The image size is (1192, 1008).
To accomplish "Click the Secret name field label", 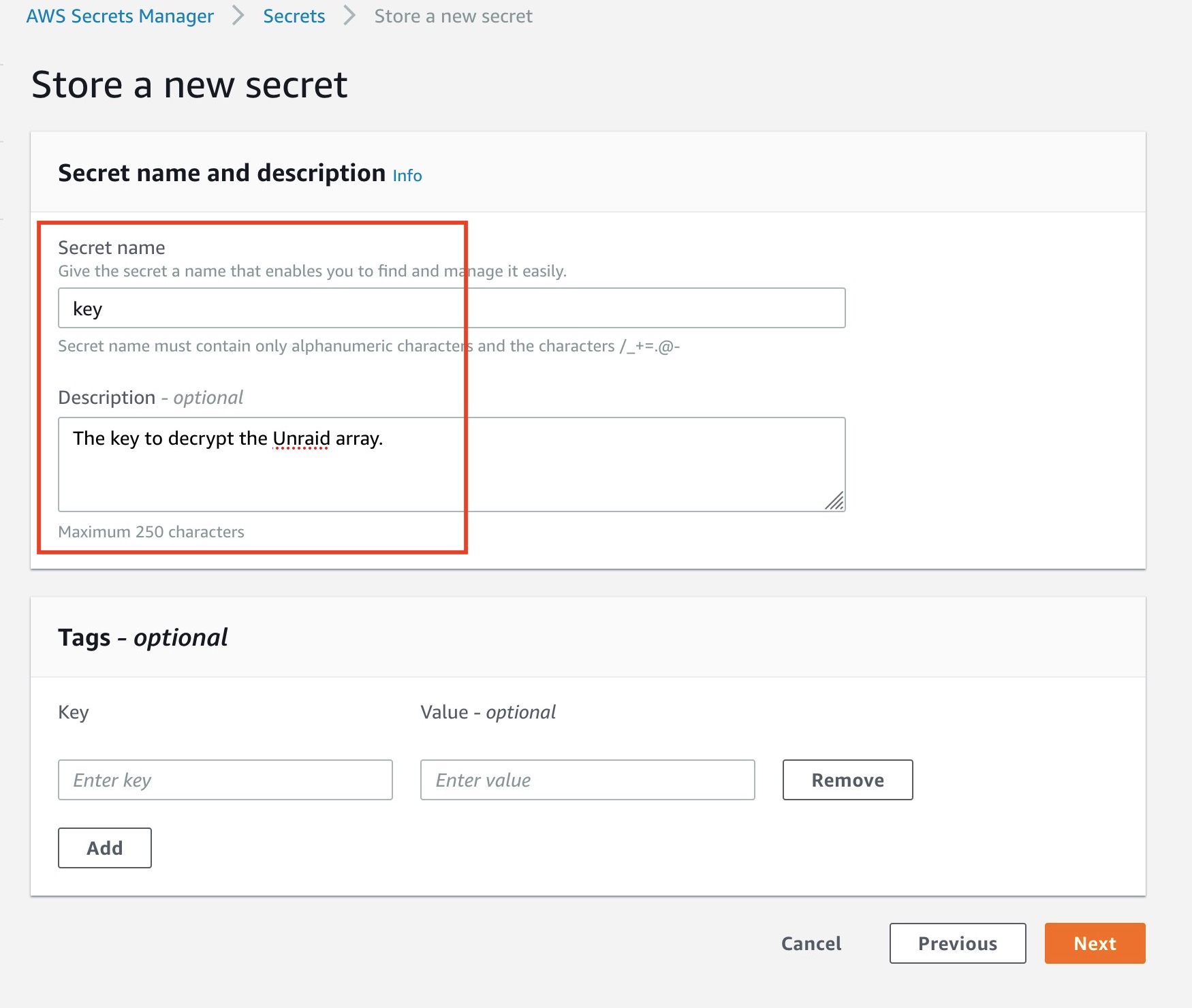I will pos(112,247).
